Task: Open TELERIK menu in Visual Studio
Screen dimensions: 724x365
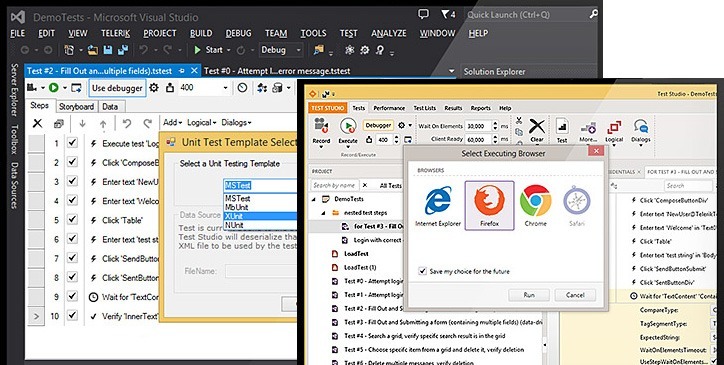Action: [x=115, y=33]
